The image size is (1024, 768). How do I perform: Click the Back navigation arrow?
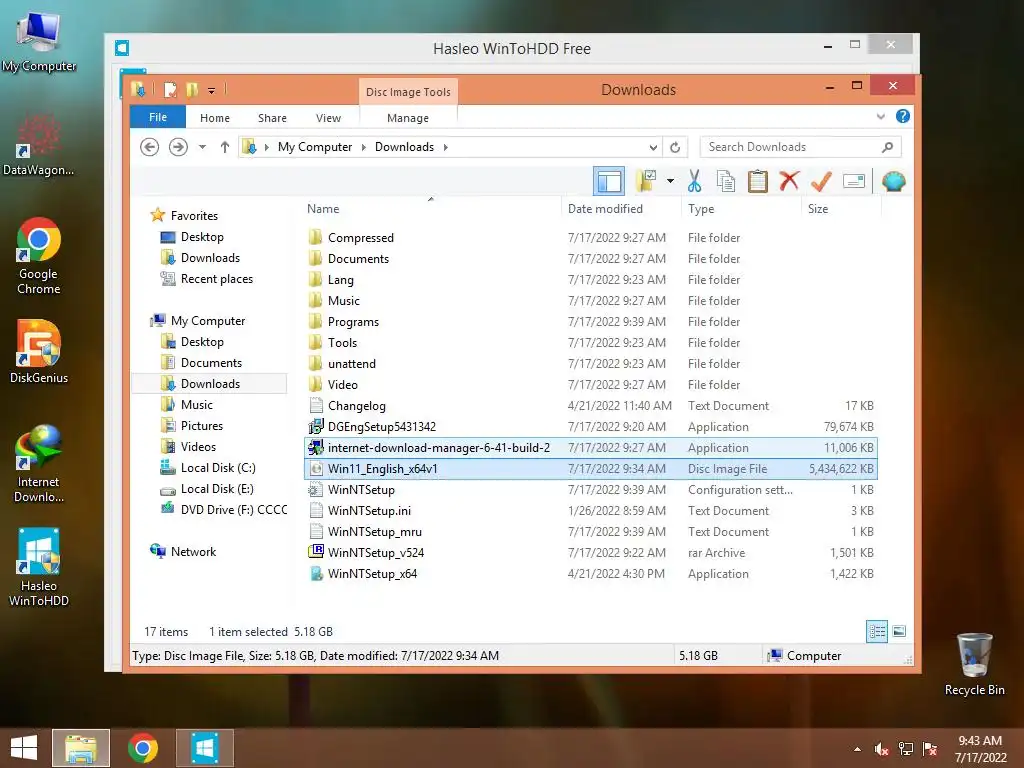150,147
